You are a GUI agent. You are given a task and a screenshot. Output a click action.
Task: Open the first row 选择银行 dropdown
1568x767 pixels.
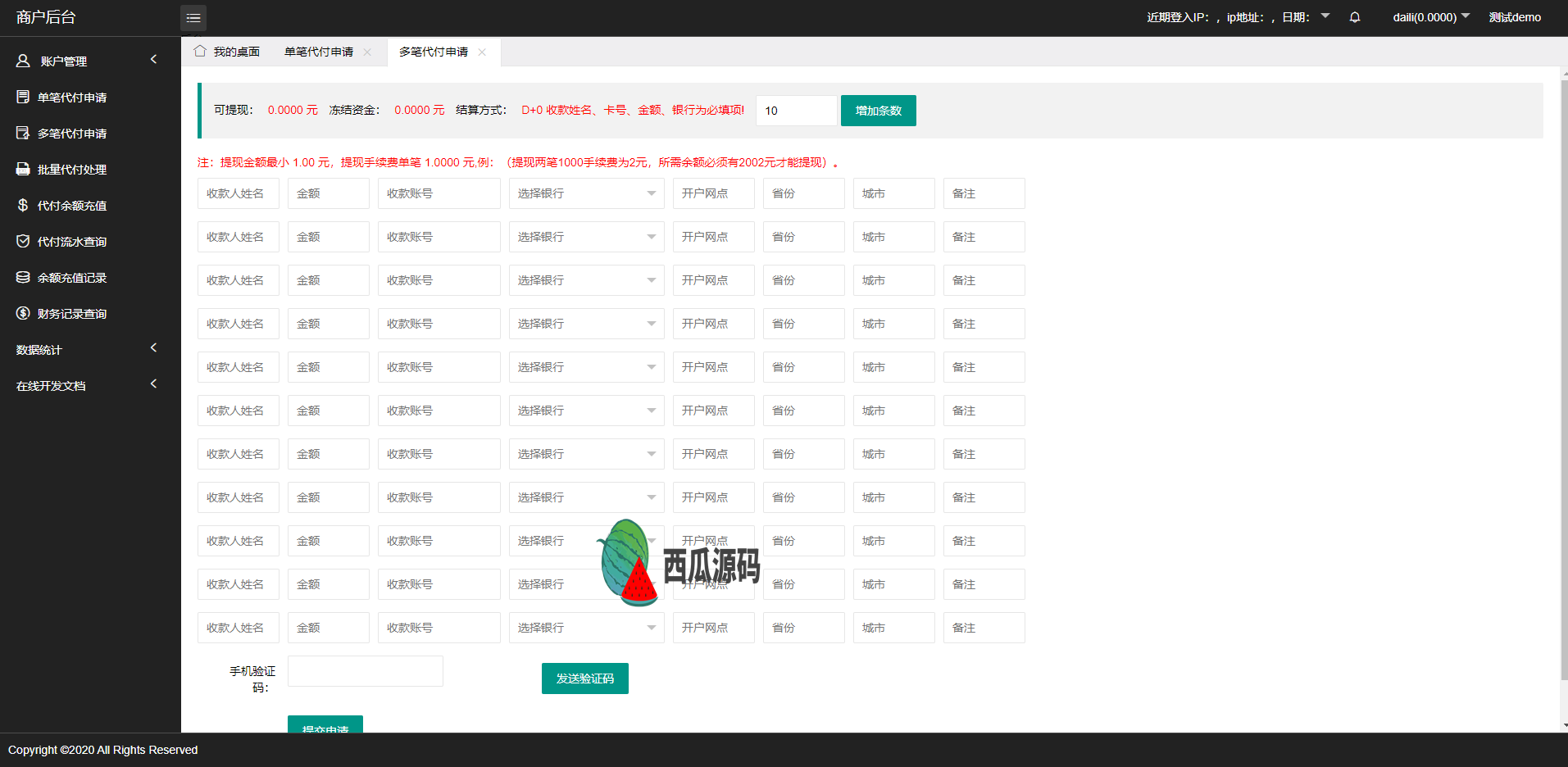(x=587, y=193)
